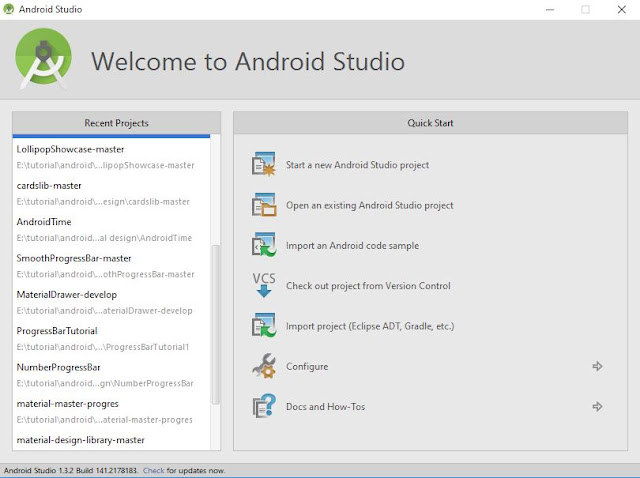Open the Configure option label
640x478 pixels.
(307, 367)
